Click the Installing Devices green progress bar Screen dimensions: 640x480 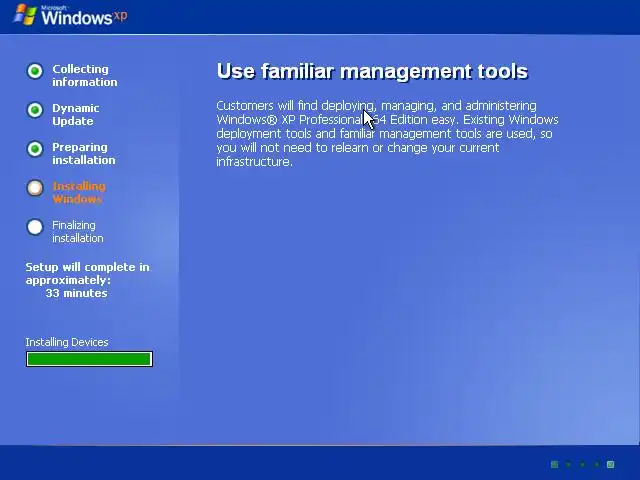89,359
